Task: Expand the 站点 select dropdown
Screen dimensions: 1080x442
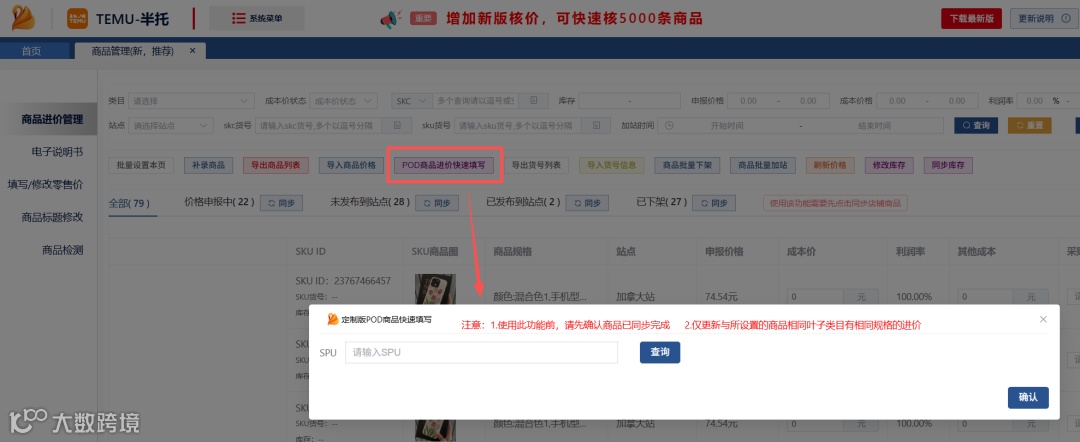Action: 170,126
